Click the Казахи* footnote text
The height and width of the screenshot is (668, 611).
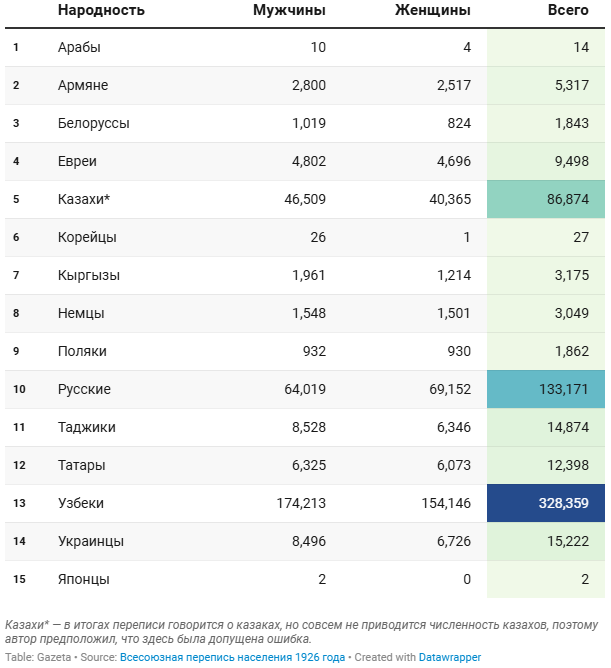300,631
